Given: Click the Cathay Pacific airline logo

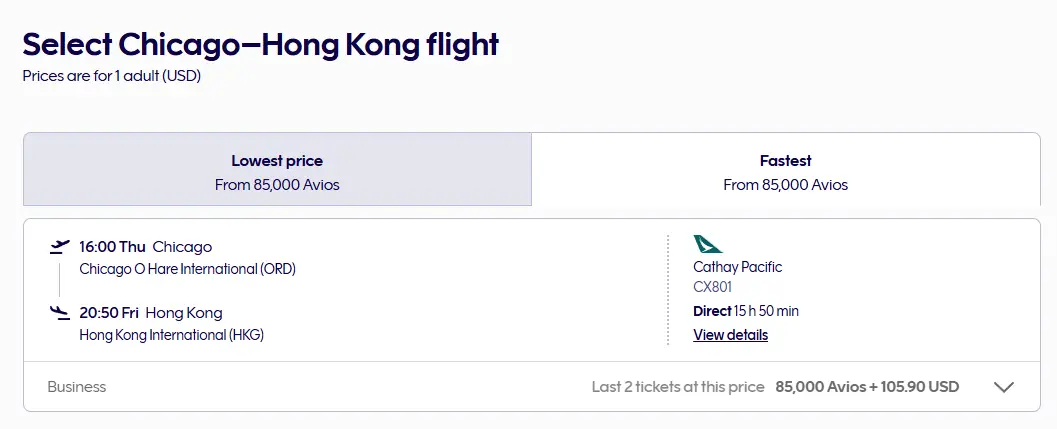Looking at the screenshot, I should pos(707,244).
